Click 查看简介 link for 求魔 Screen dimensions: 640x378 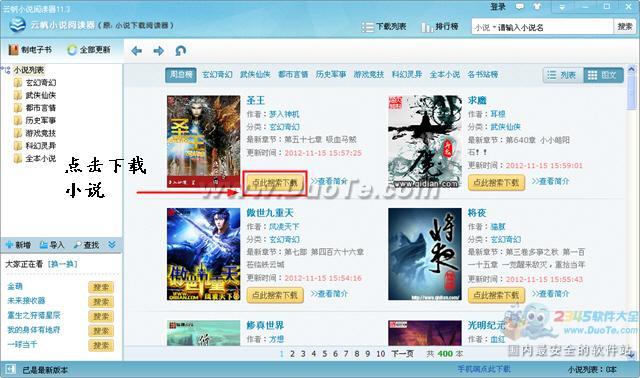tap(550, 181)
